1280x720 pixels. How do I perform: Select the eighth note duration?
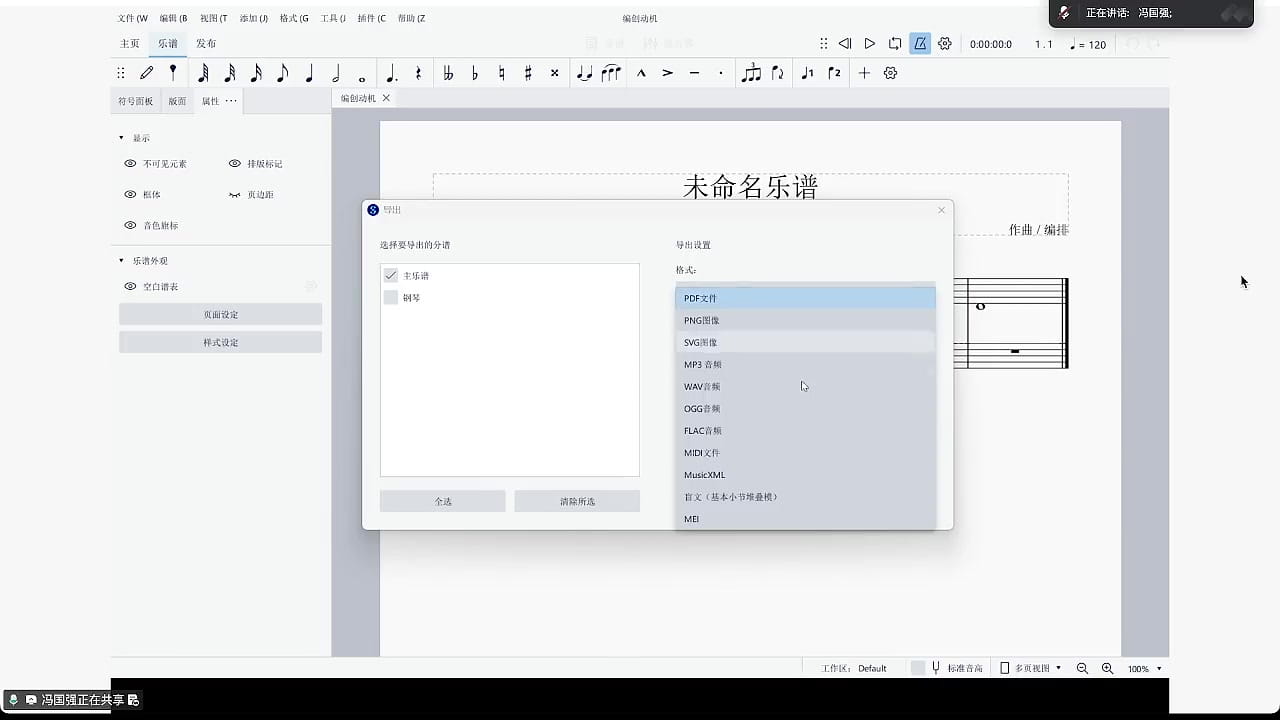[x=283, y=73]
